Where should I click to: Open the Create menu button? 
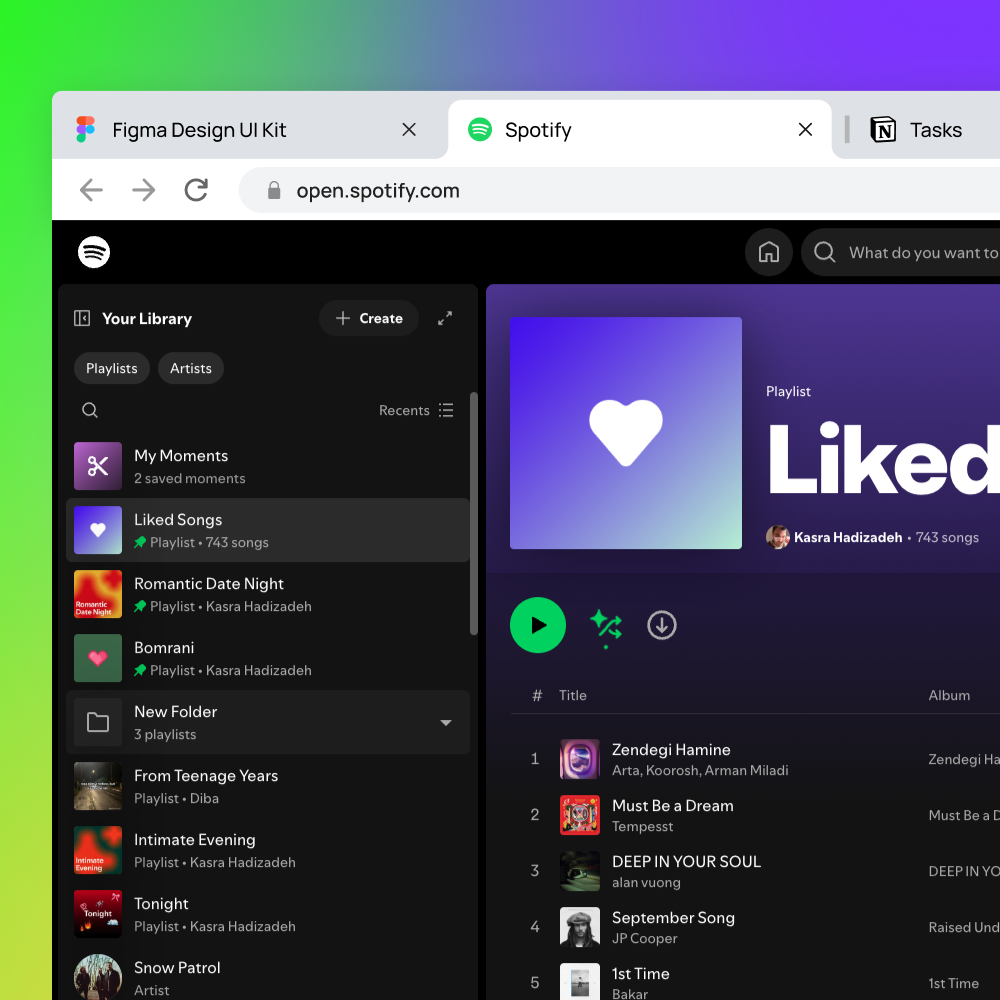pos(369,318)
